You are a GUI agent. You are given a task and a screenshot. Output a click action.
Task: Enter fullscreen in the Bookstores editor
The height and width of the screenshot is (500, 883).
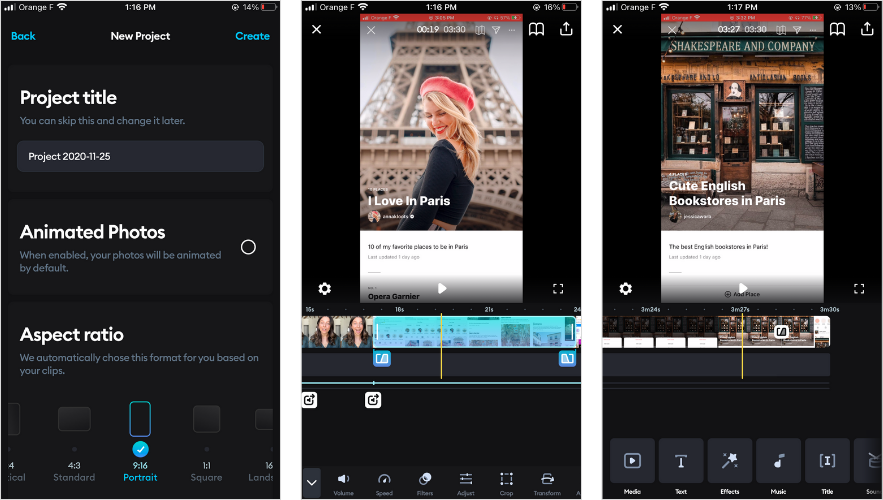[859, 289]
